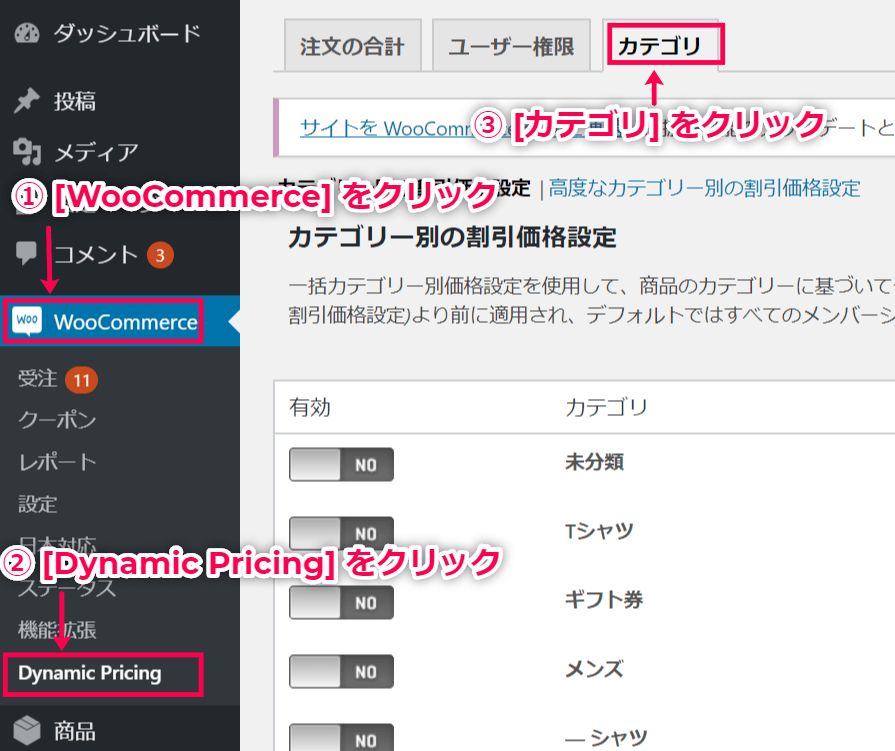Image resolution: width=895 pixels, height=751 pixels.
Task: Click the Woo logo icon
Action: point(27,321)
